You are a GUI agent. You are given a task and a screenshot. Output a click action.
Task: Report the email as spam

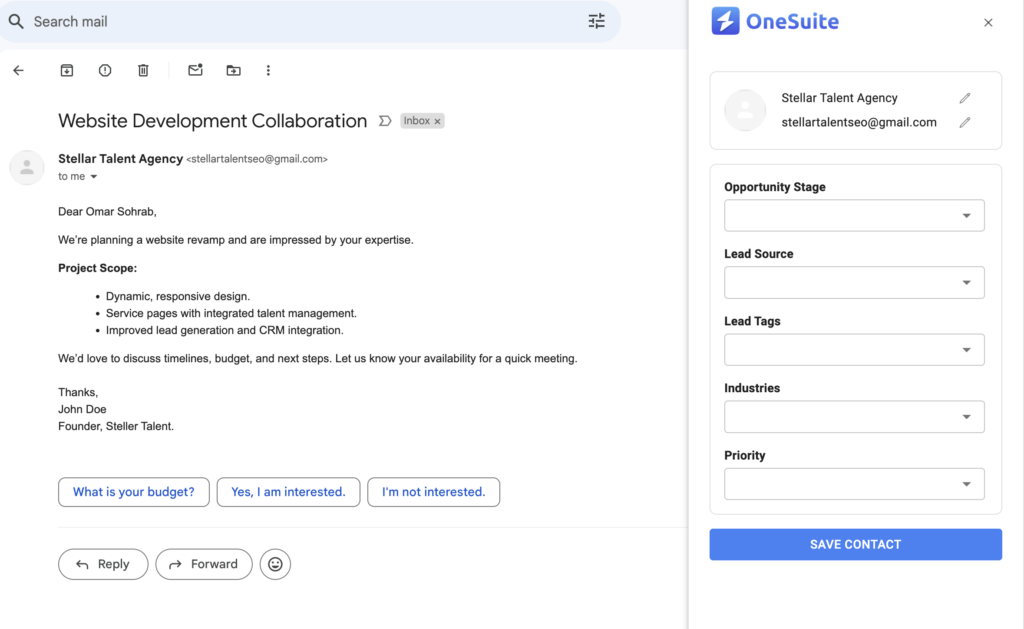point(105,70)
